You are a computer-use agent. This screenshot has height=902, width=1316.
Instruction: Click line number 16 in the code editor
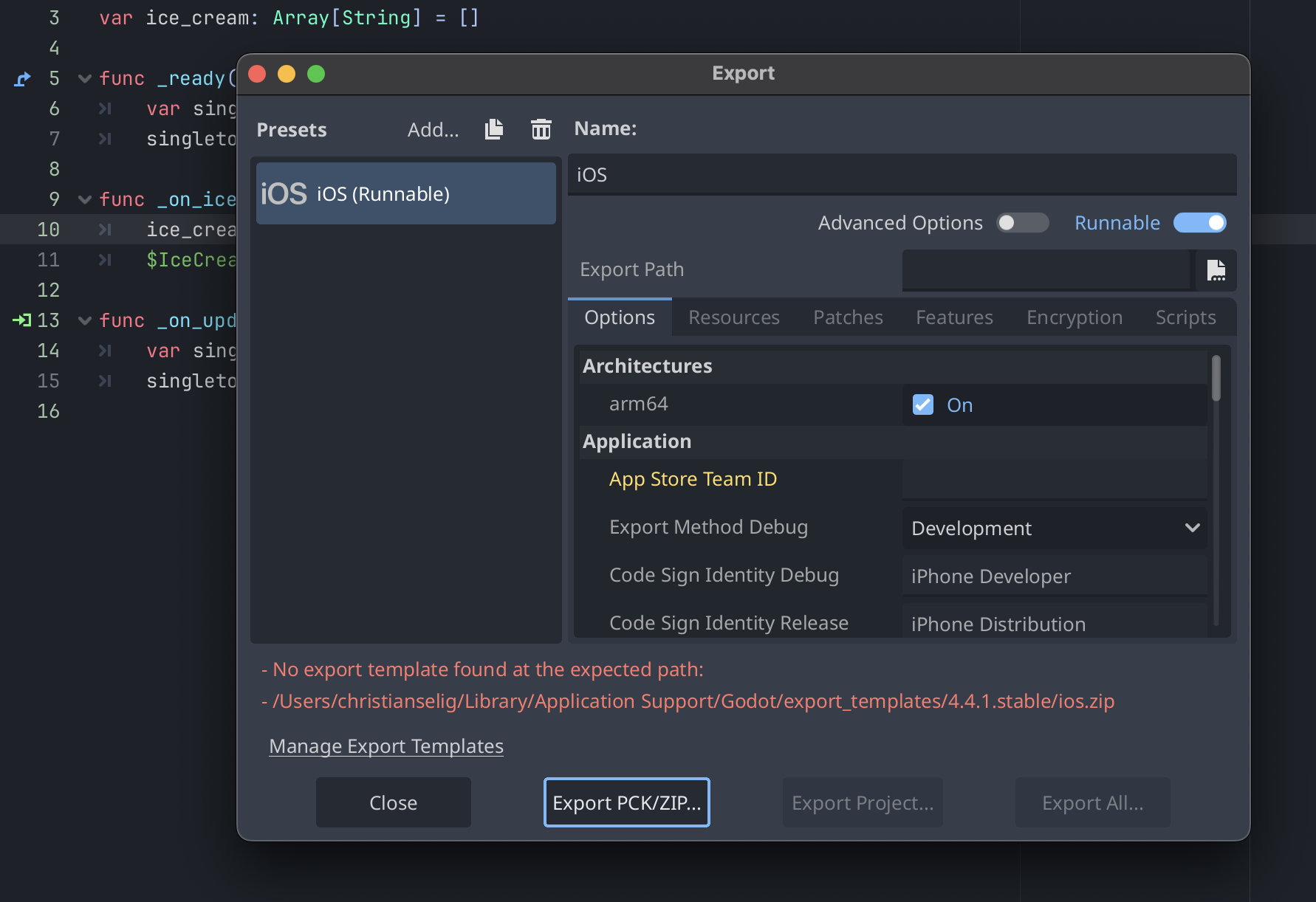(48, 411)
